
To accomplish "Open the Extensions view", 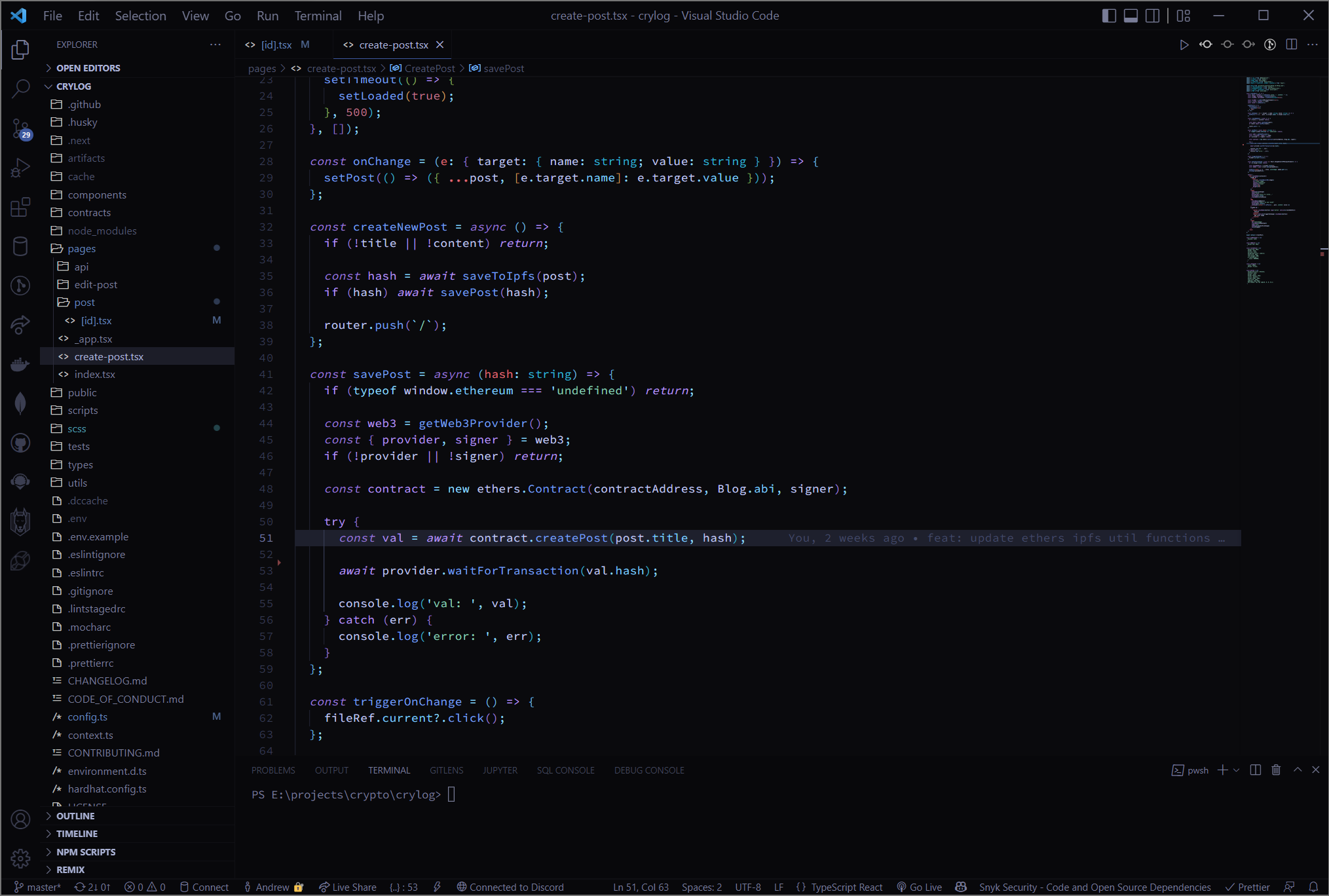I will pyautogui.click(x=20, y=208).
